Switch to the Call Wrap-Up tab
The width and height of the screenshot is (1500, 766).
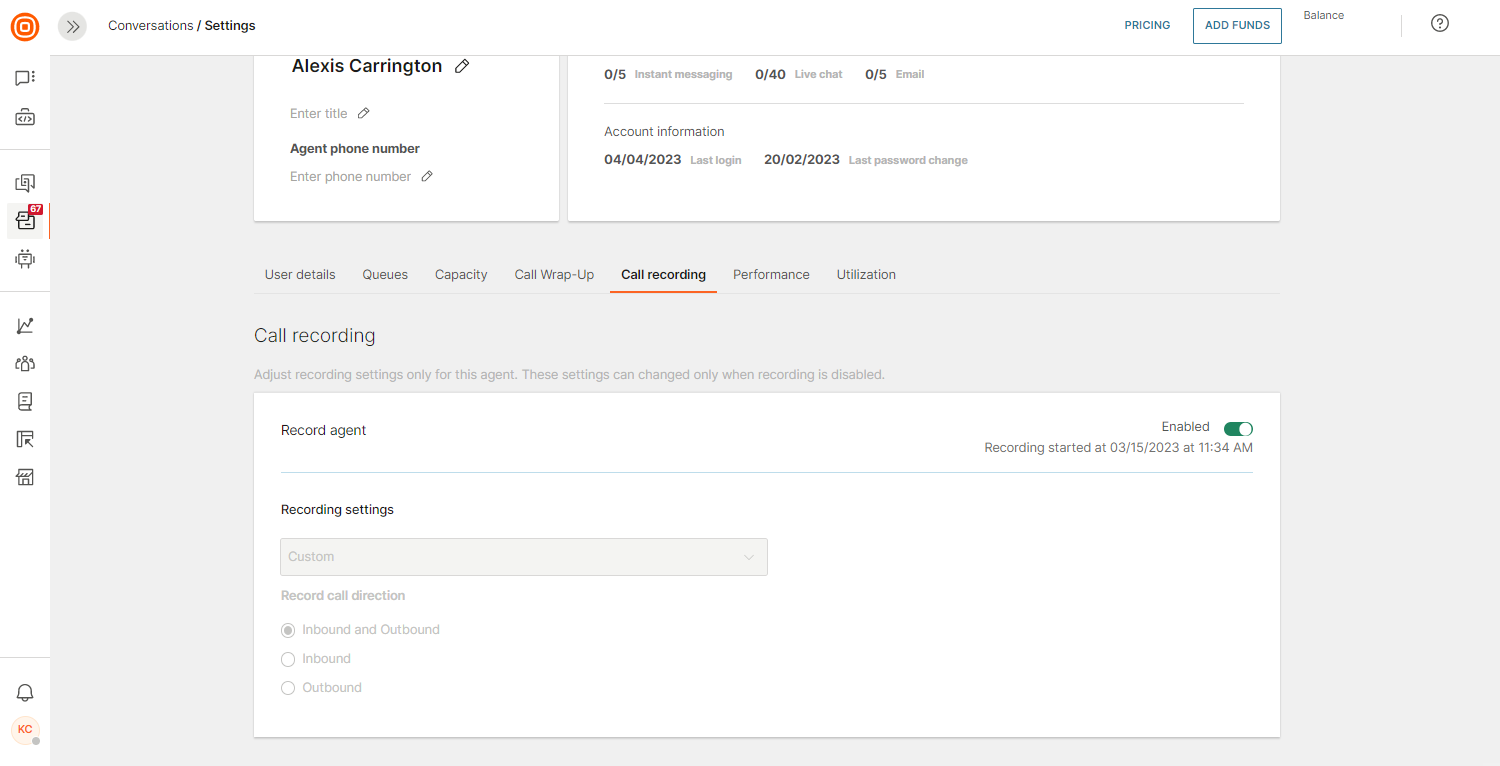coord(554,275)
